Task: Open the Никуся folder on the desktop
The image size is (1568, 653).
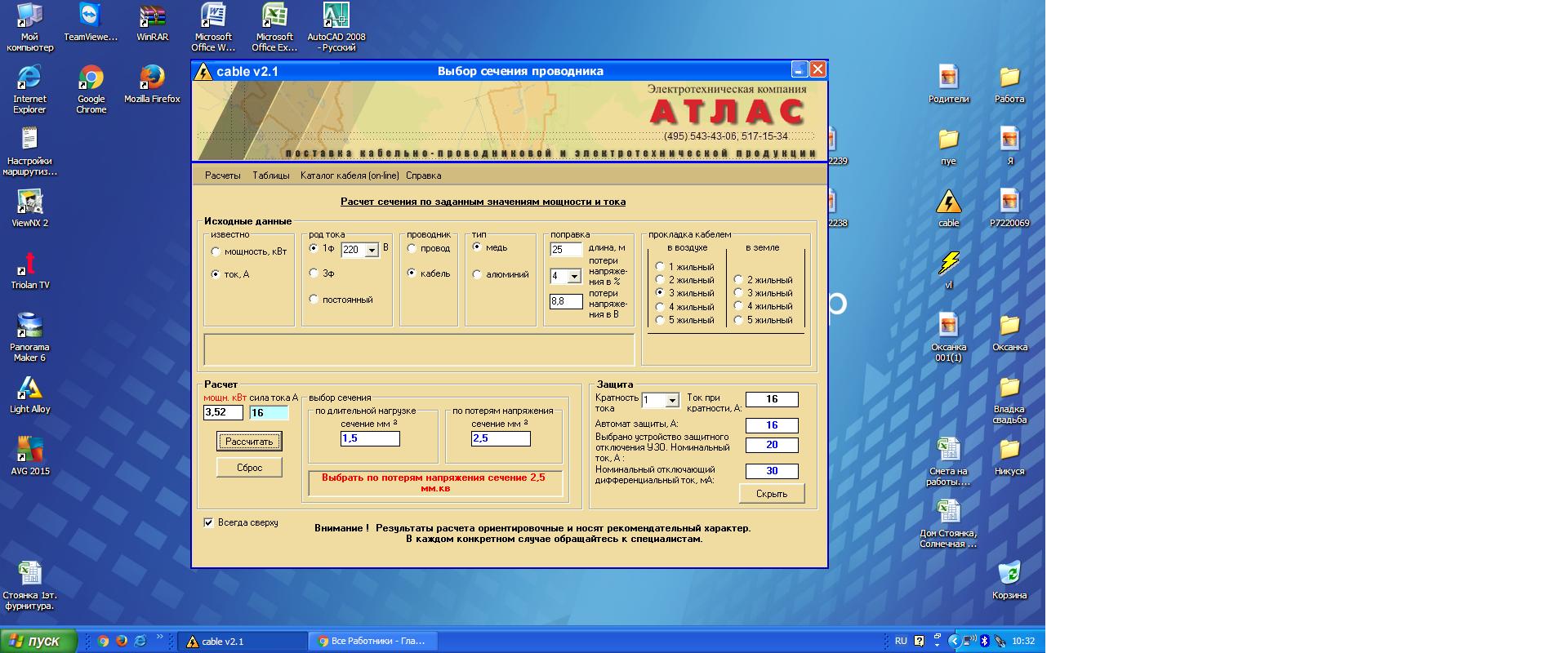Action: [x=1009, y=456]
